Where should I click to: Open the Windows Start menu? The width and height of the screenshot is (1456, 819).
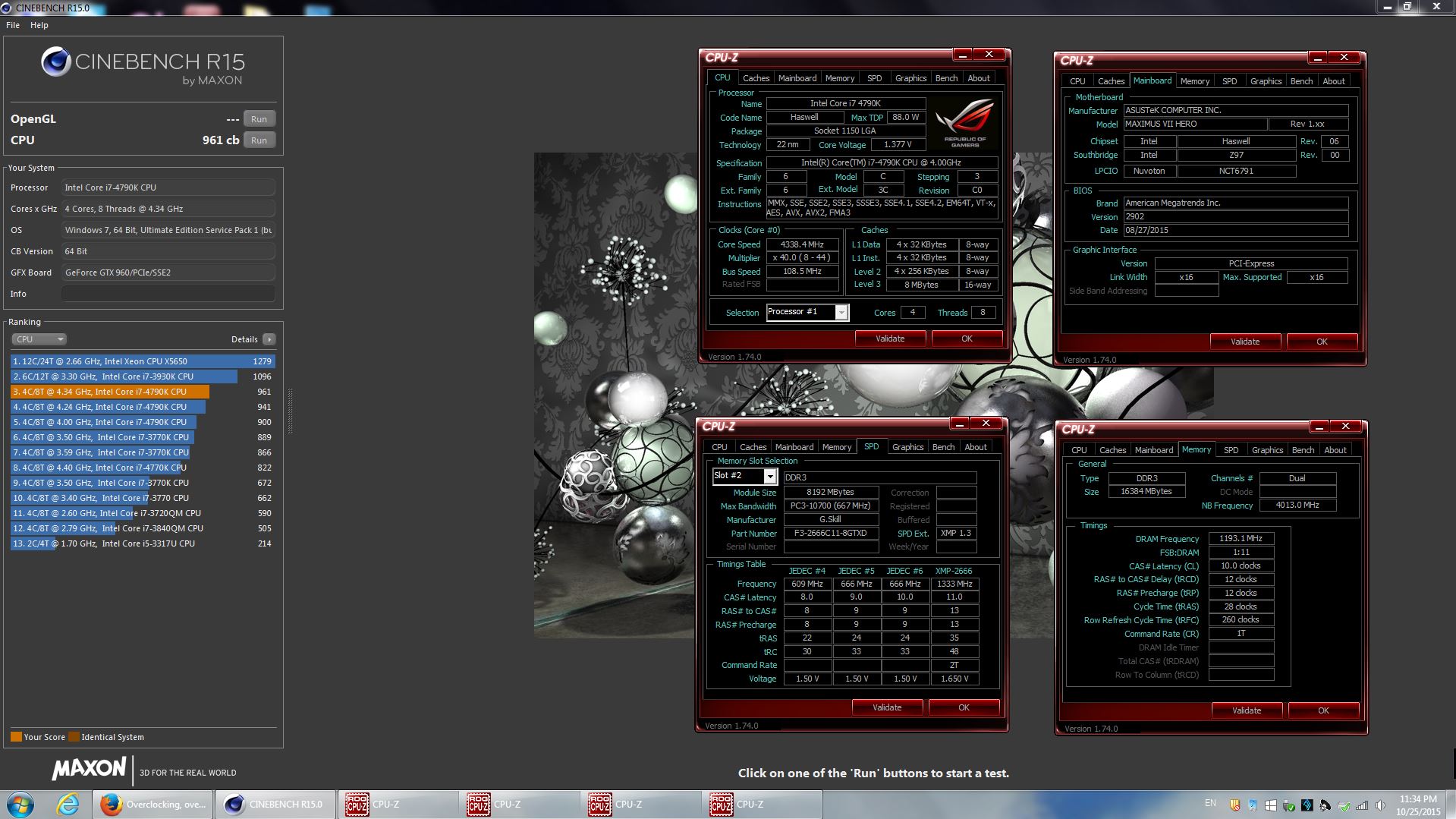coord(20,805)
